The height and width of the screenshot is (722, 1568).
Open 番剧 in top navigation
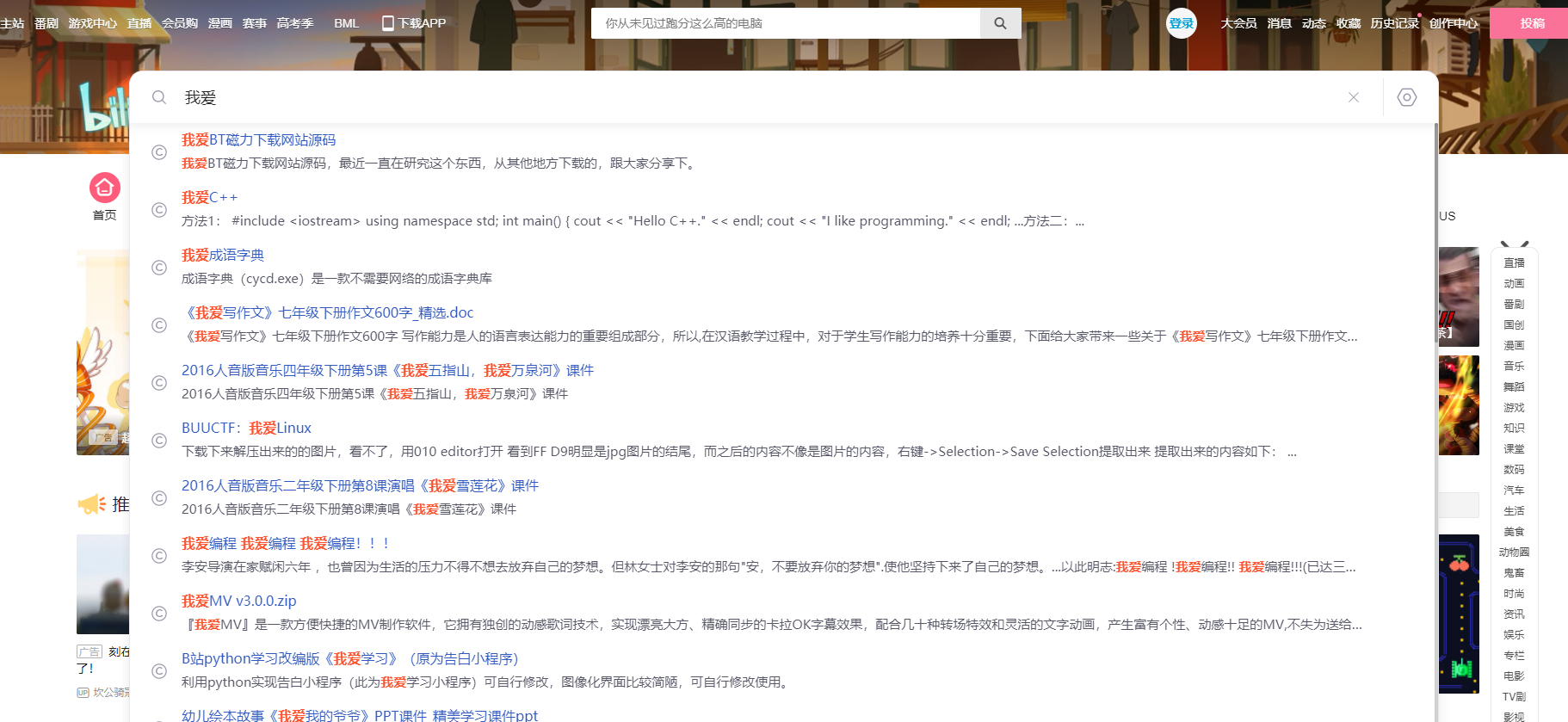pyautogui.click(x=46, y=23)
